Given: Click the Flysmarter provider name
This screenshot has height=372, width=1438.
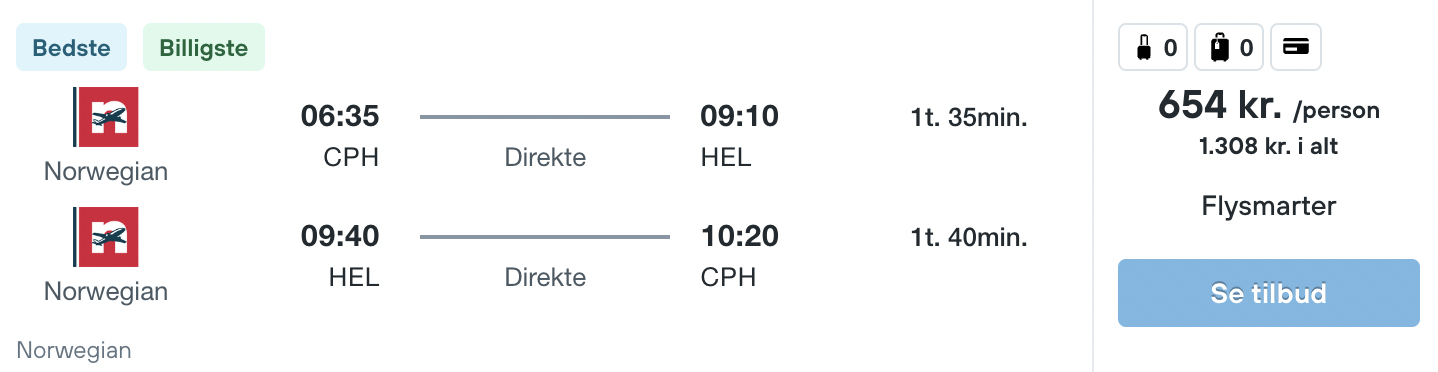Looking at the screenshot, I should pyautogui.click(x=1268, y=207).
